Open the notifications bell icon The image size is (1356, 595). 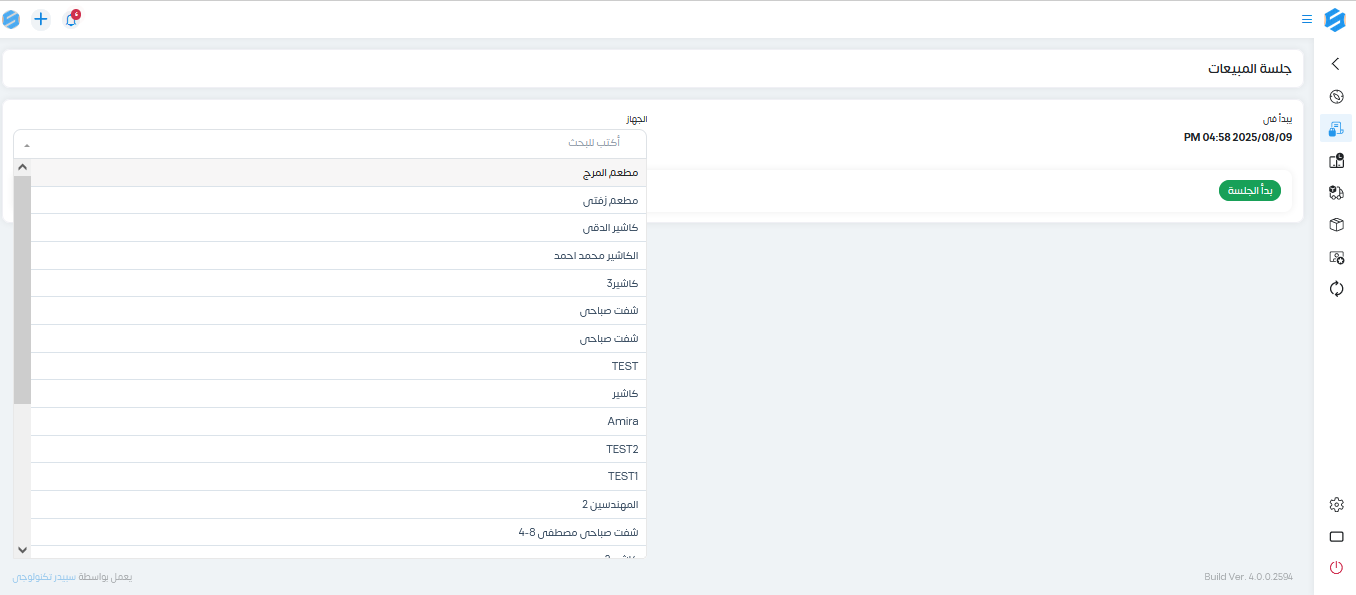click(x=71, y=19)
